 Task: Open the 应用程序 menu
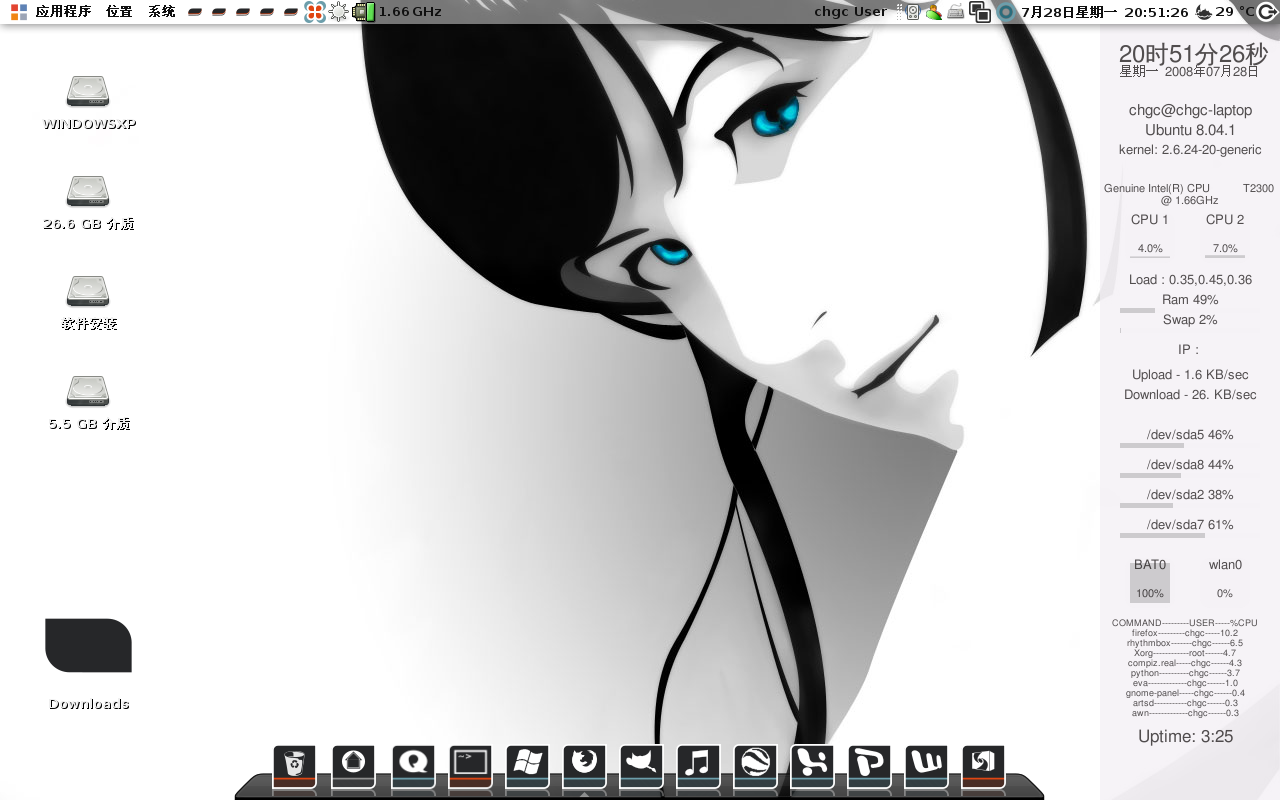click(x=63, y=12)
